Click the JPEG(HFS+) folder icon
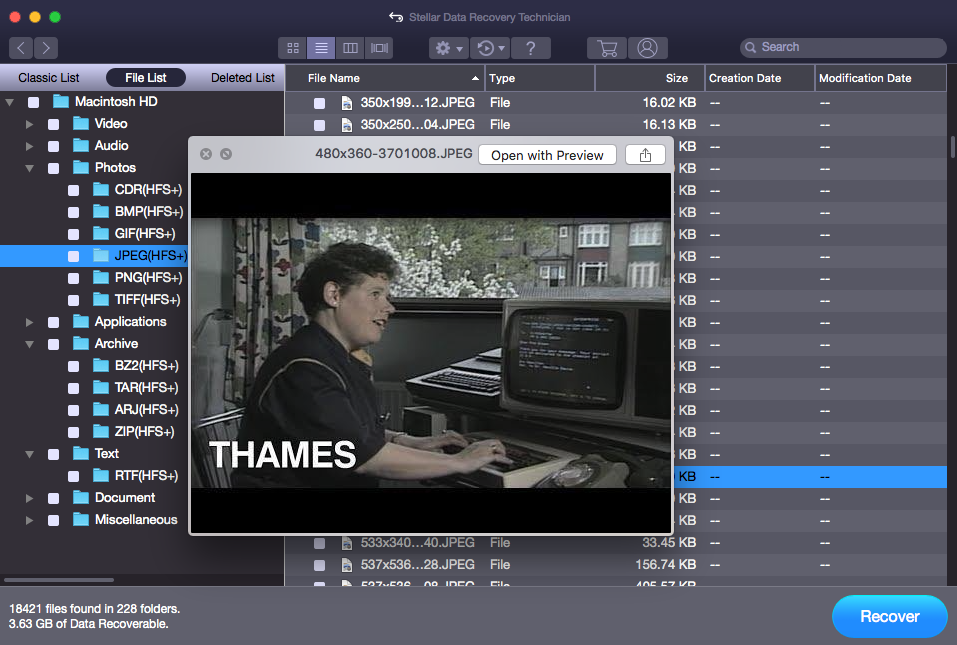957x645 pixels. coord(101,255)
